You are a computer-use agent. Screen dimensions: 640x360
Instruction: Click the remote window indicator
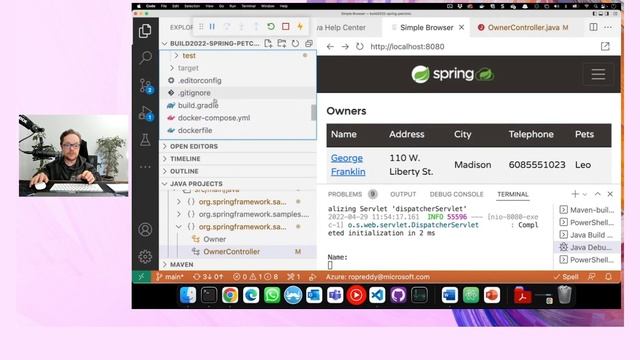pyautogui.click(x=141, y=277)
